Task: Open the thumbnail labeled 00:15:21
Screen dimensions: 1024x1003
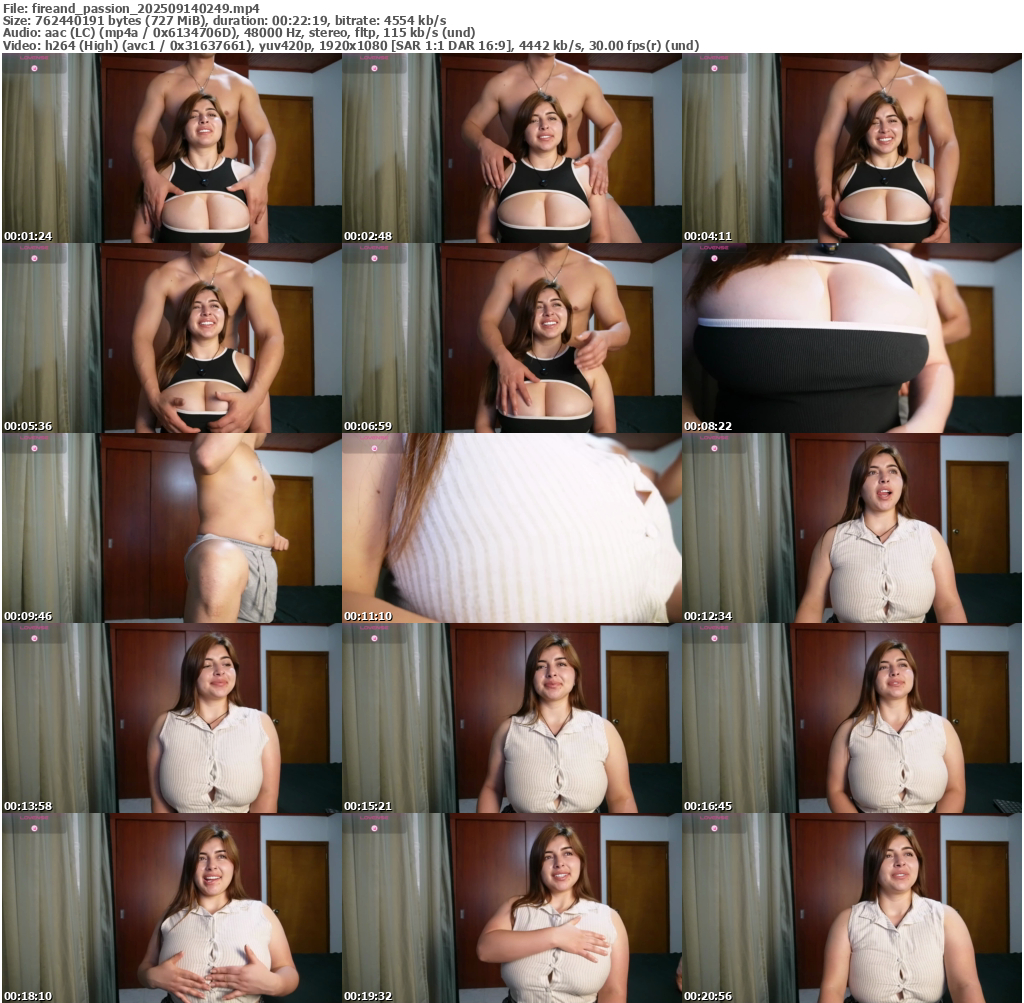Action: point(511,718)
